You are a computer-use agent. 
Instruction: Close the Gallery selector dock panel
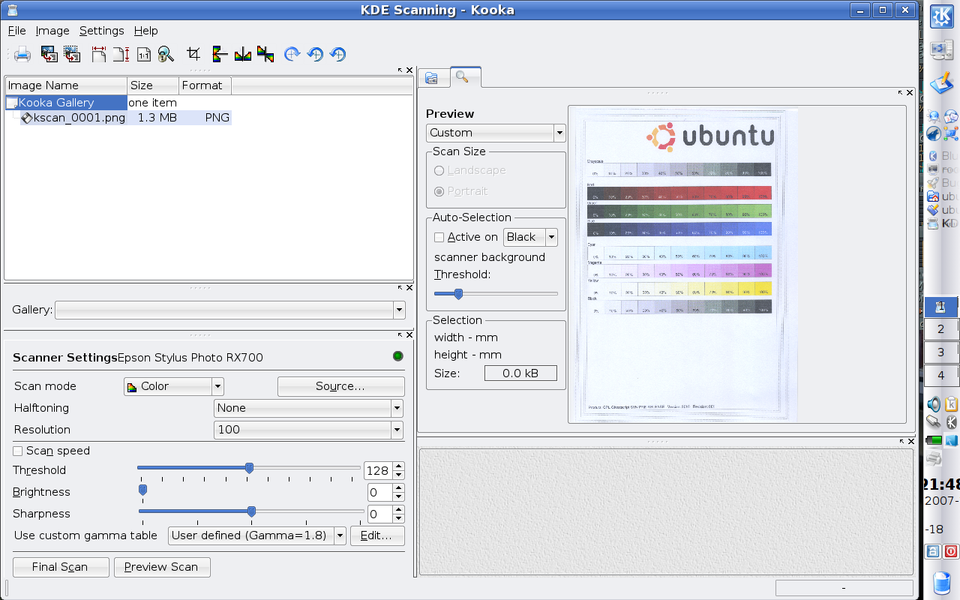tap(410, 288)
